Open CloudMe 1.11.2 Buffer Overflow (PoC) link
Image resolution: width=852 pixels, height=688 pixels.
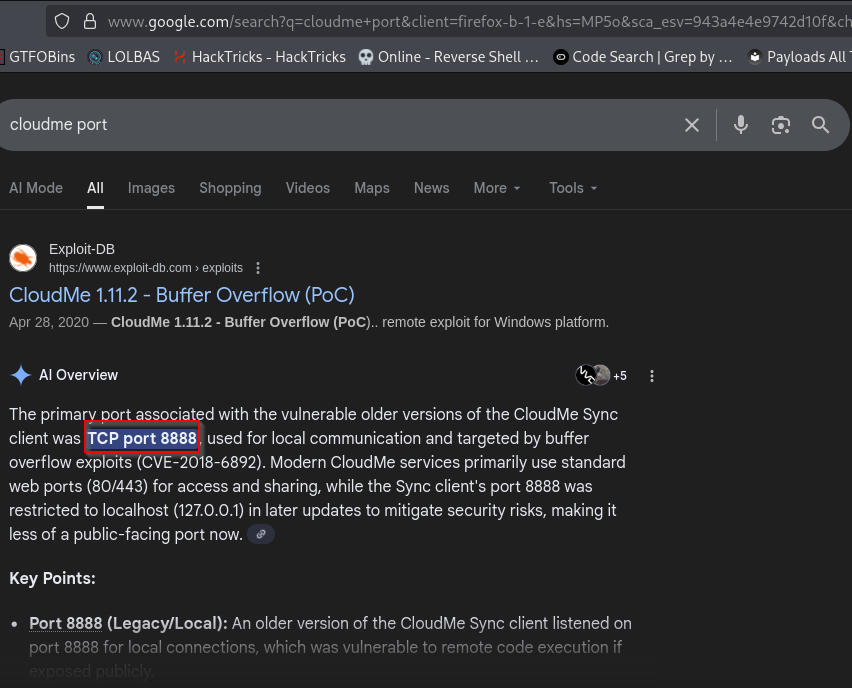tap(182, 295)
